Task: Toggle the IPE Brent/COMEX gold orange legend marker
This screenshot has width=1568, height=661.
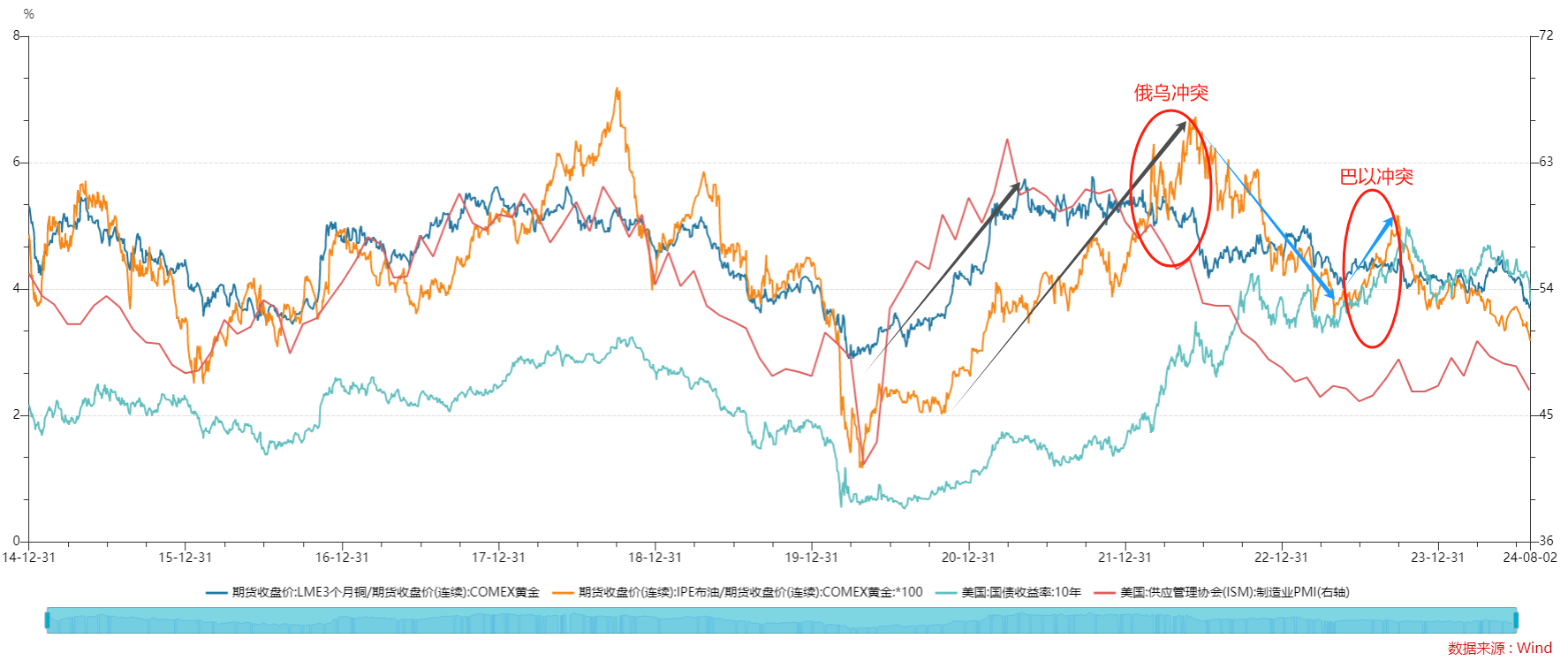Action: click(563, 593)
